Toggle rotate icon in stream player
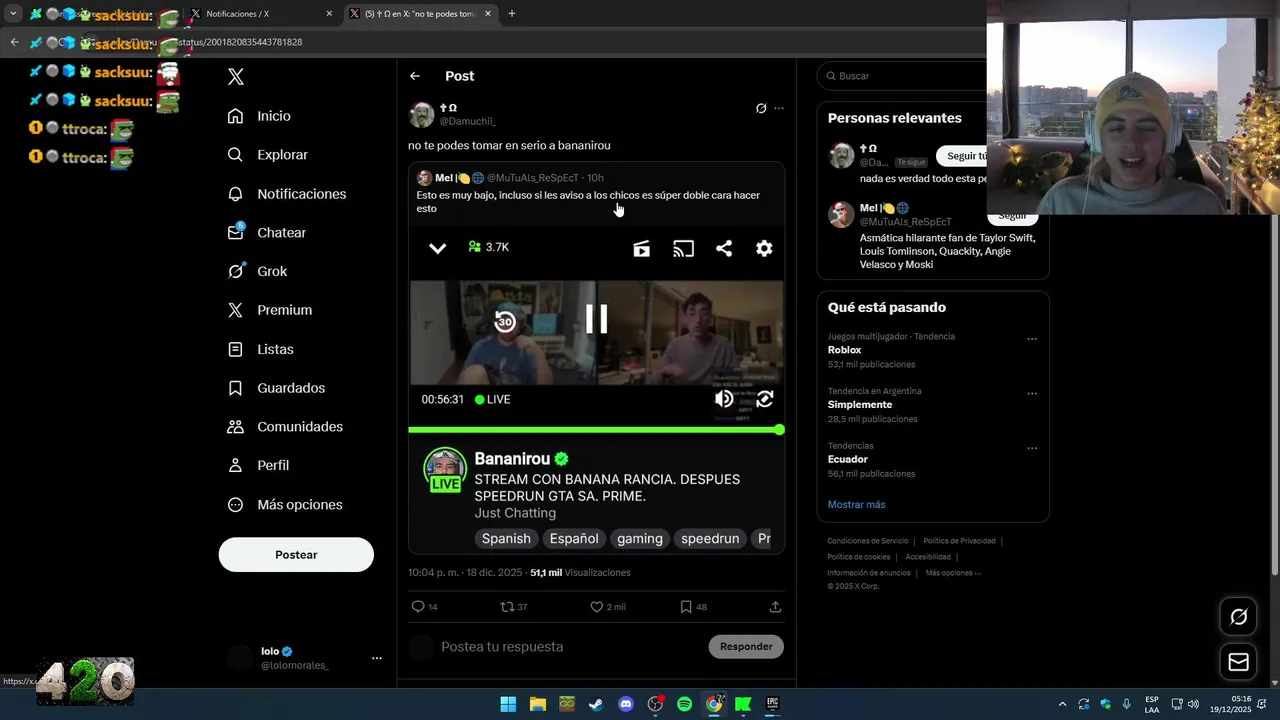Image resolution: width=1280 pixels, height=720 pixels. pyautogui.click(x=765, y=399)
